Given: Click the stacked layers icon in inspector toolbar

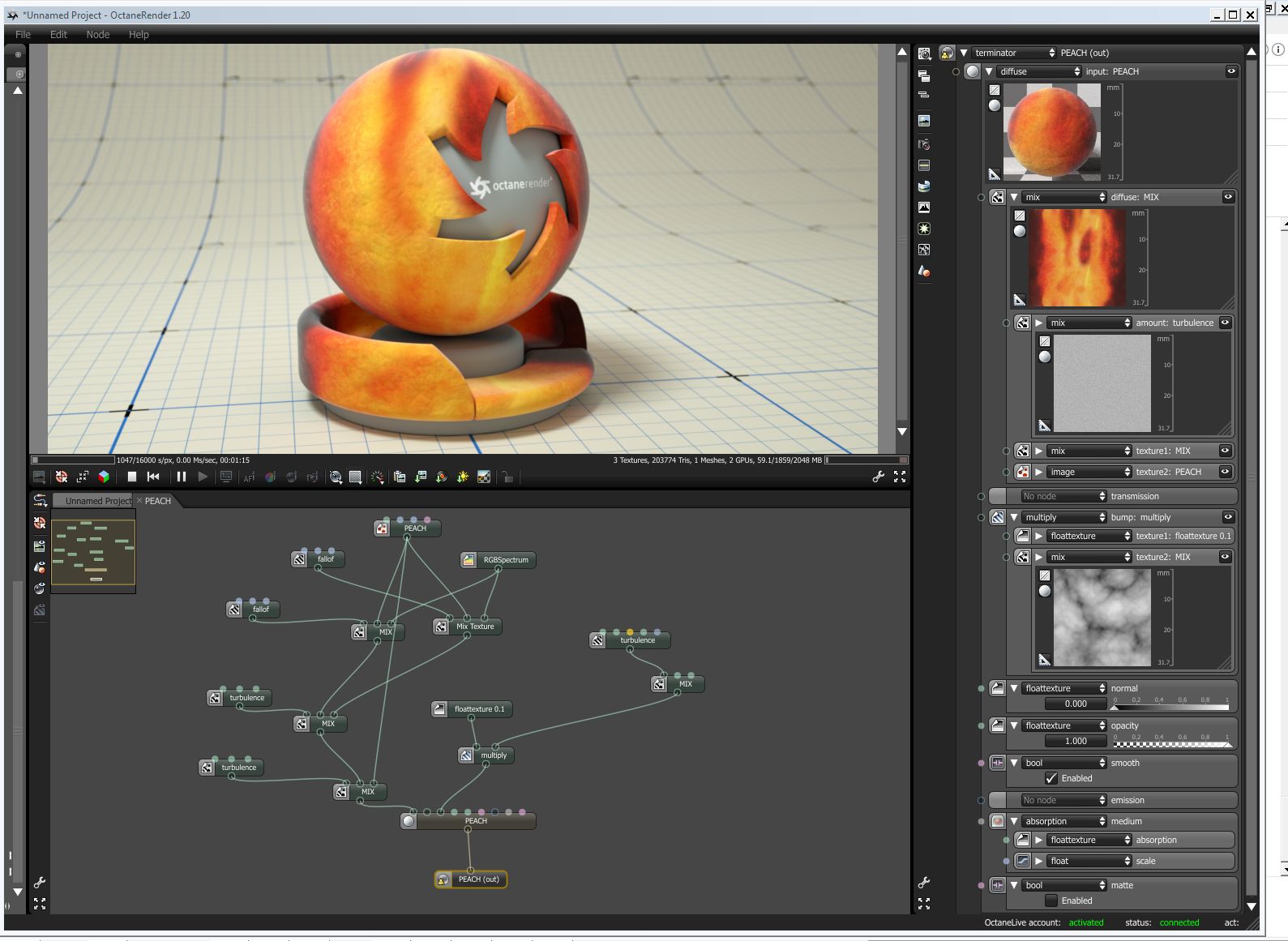Looking at the screenshot, I should (924, 75).
